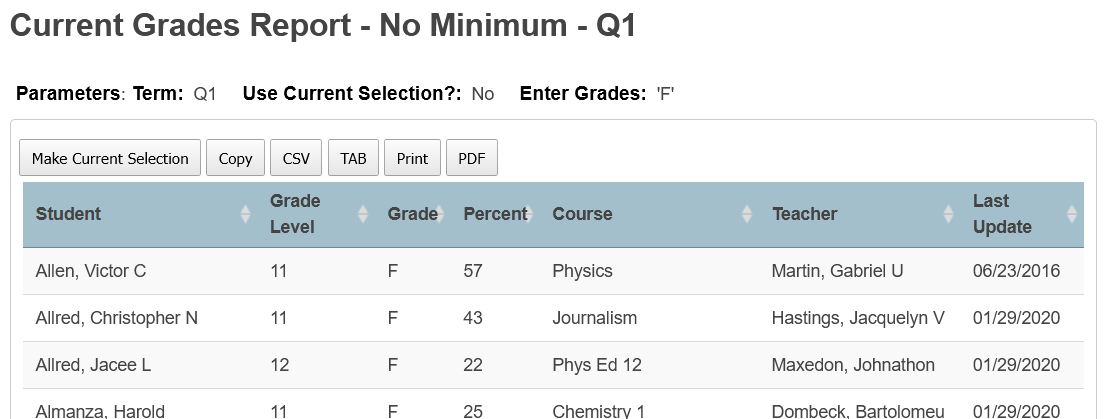Click the Course column sort arrows
Image resolution: width=1114 pixels, height=419 pixels.
(747, 214)
